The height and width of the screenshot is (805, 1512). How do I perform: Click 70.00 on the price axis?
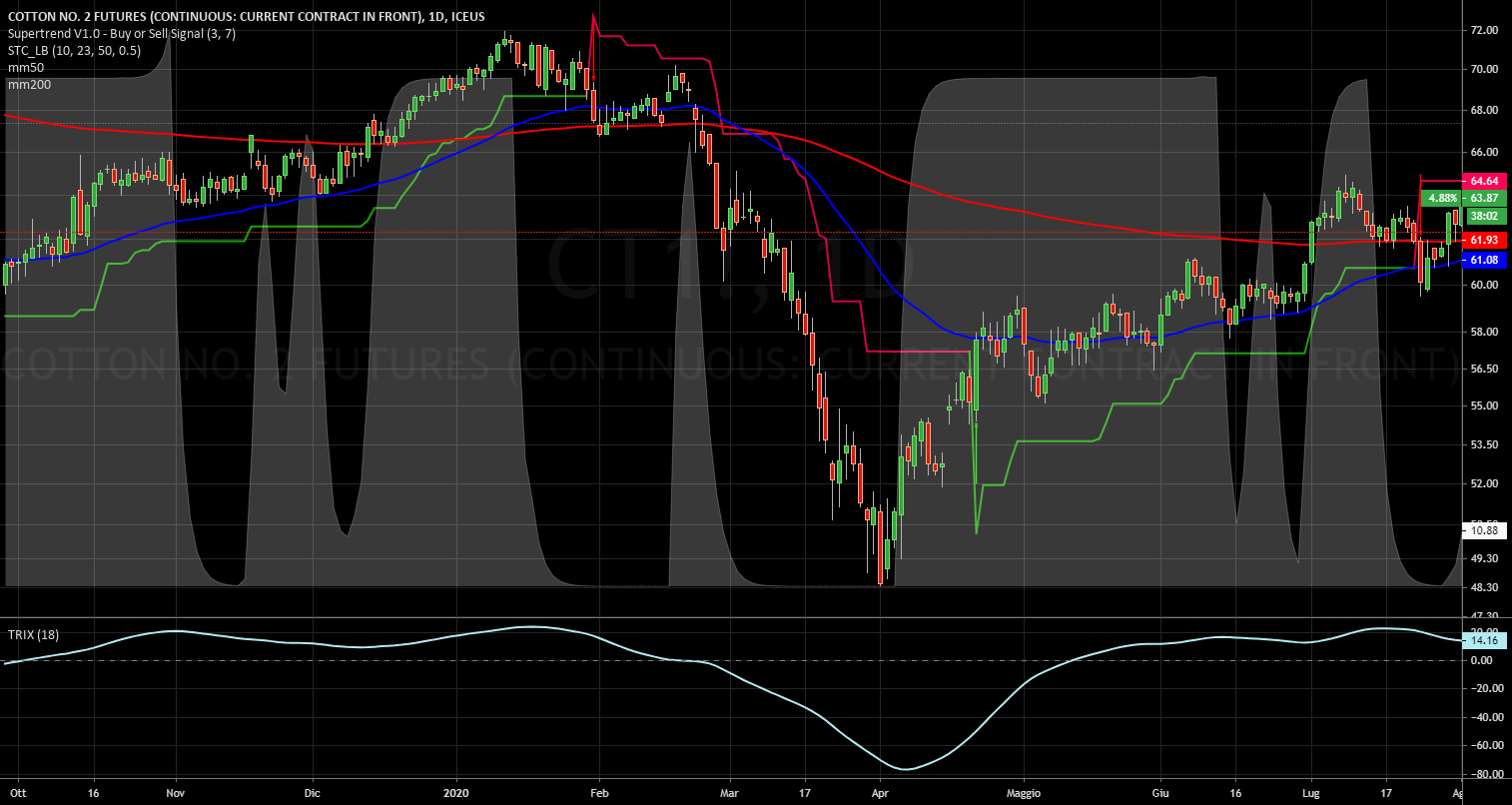pos(1484,70)
